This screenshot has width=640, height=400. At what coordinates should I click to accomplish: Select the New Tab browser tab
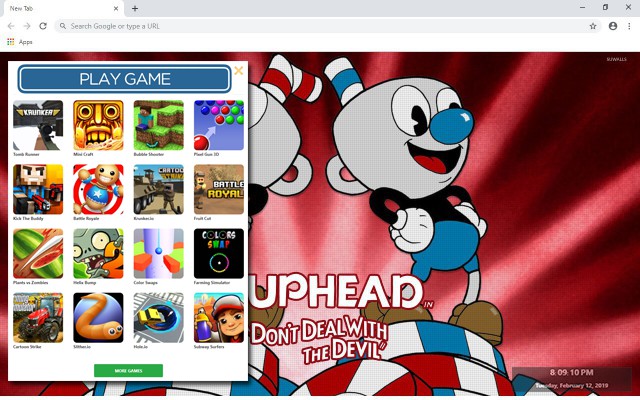[63, 8]
